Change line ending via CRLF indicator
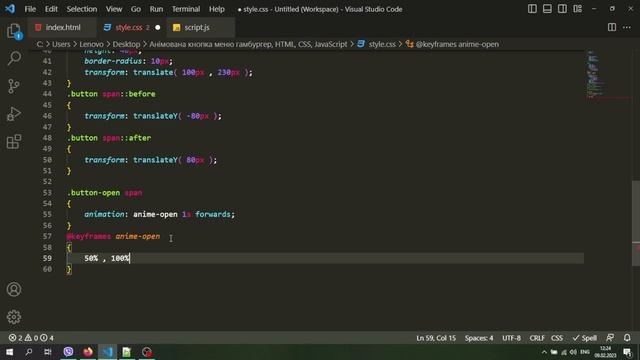The height and width of the screenshot is (360, 640). [x=537, y=338]
